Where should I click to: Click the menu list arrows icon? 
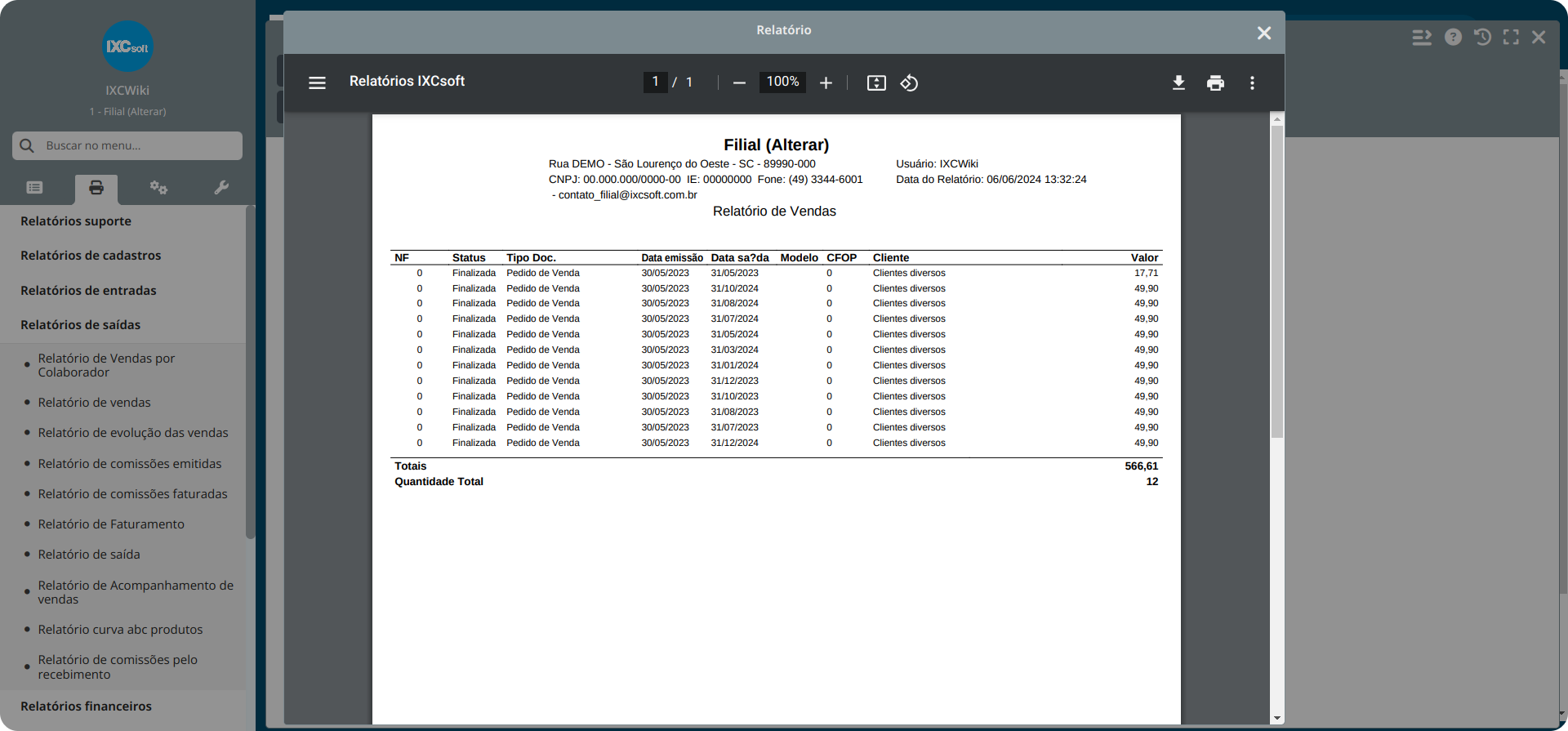(x=1422, y=37)
